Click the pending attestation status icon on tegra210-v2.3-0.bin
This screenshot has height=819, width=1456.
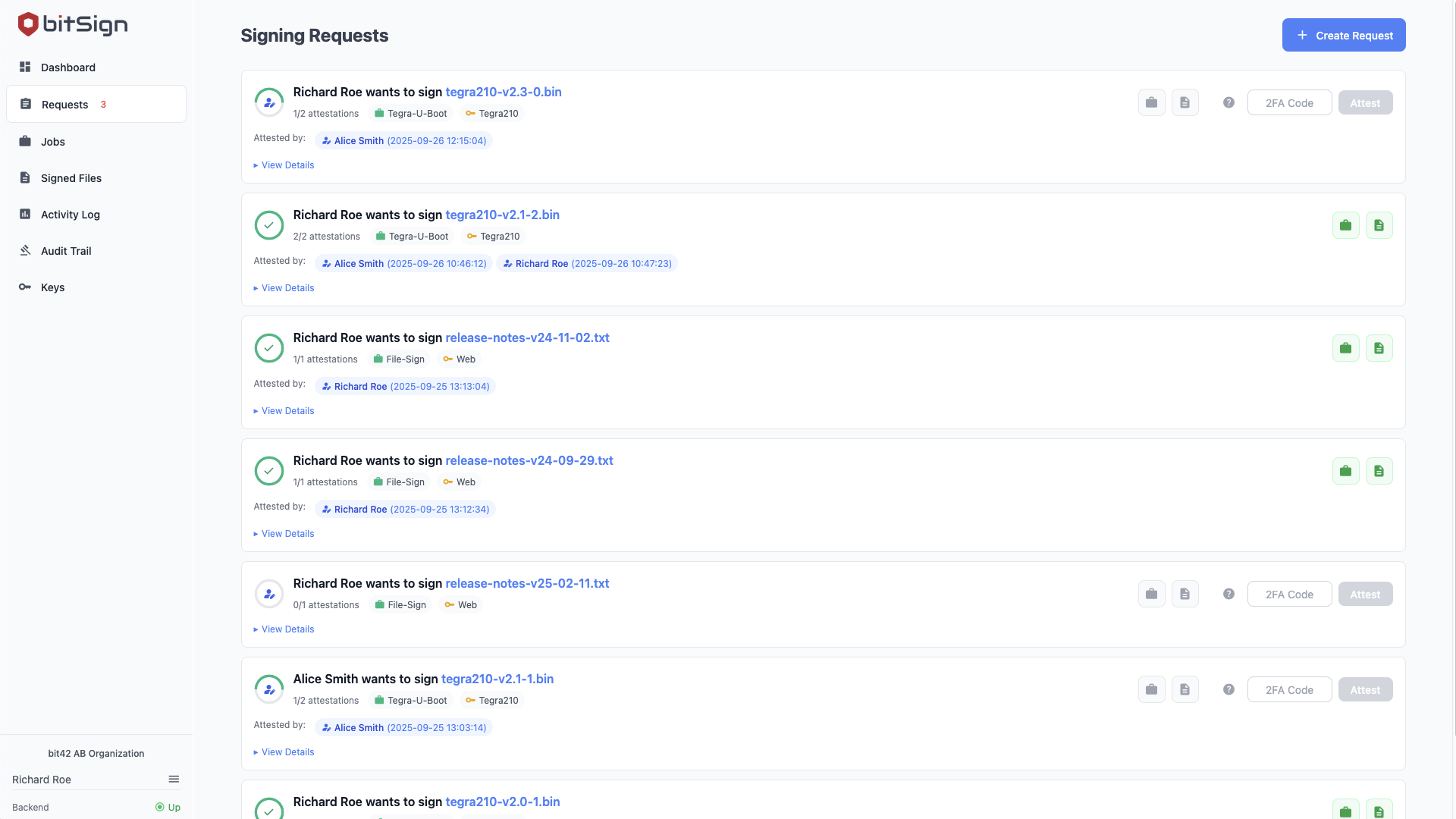[x=269, y=102]
